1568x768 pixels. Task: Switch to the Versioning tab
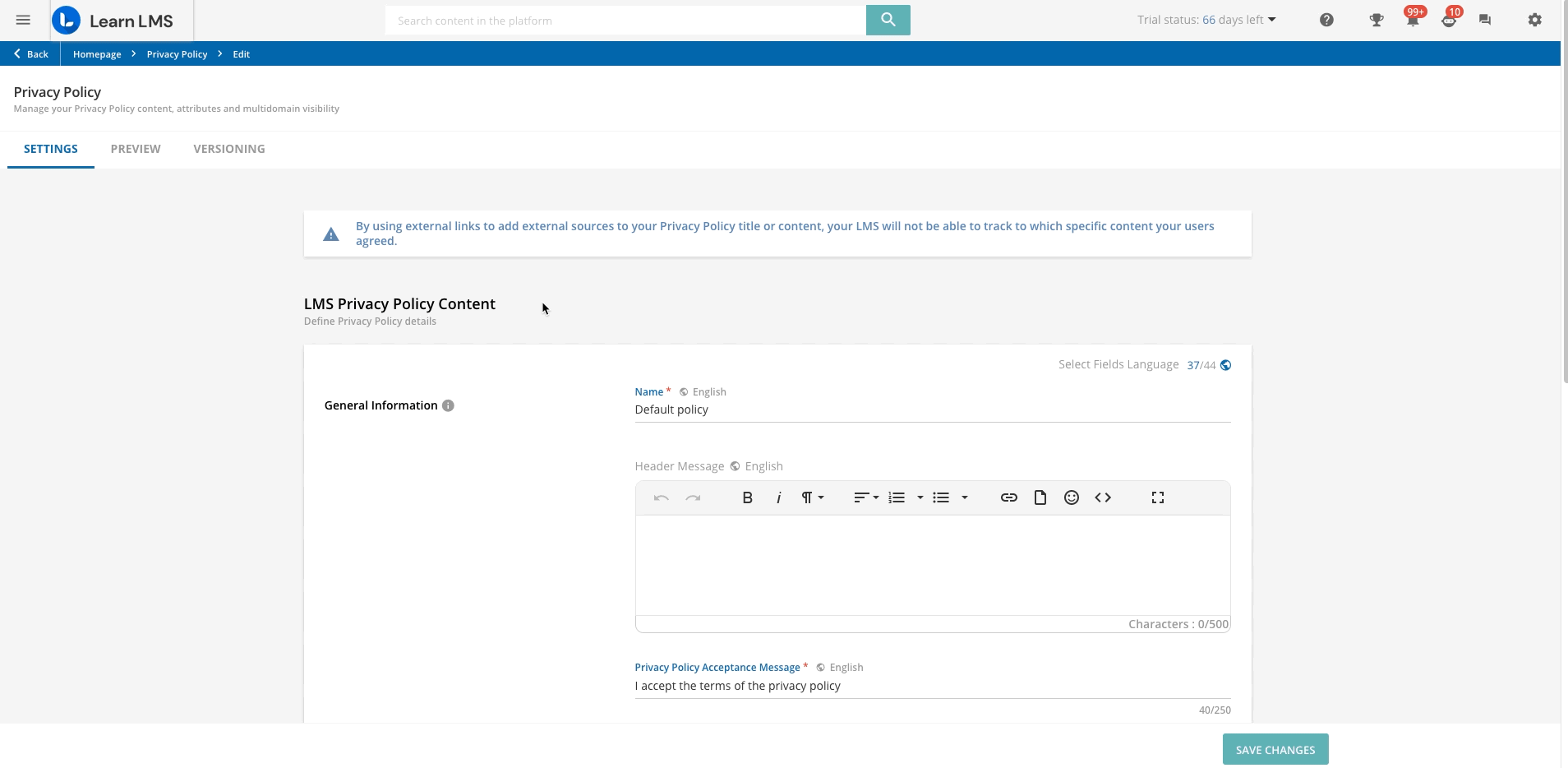click(x=228, y=149)
